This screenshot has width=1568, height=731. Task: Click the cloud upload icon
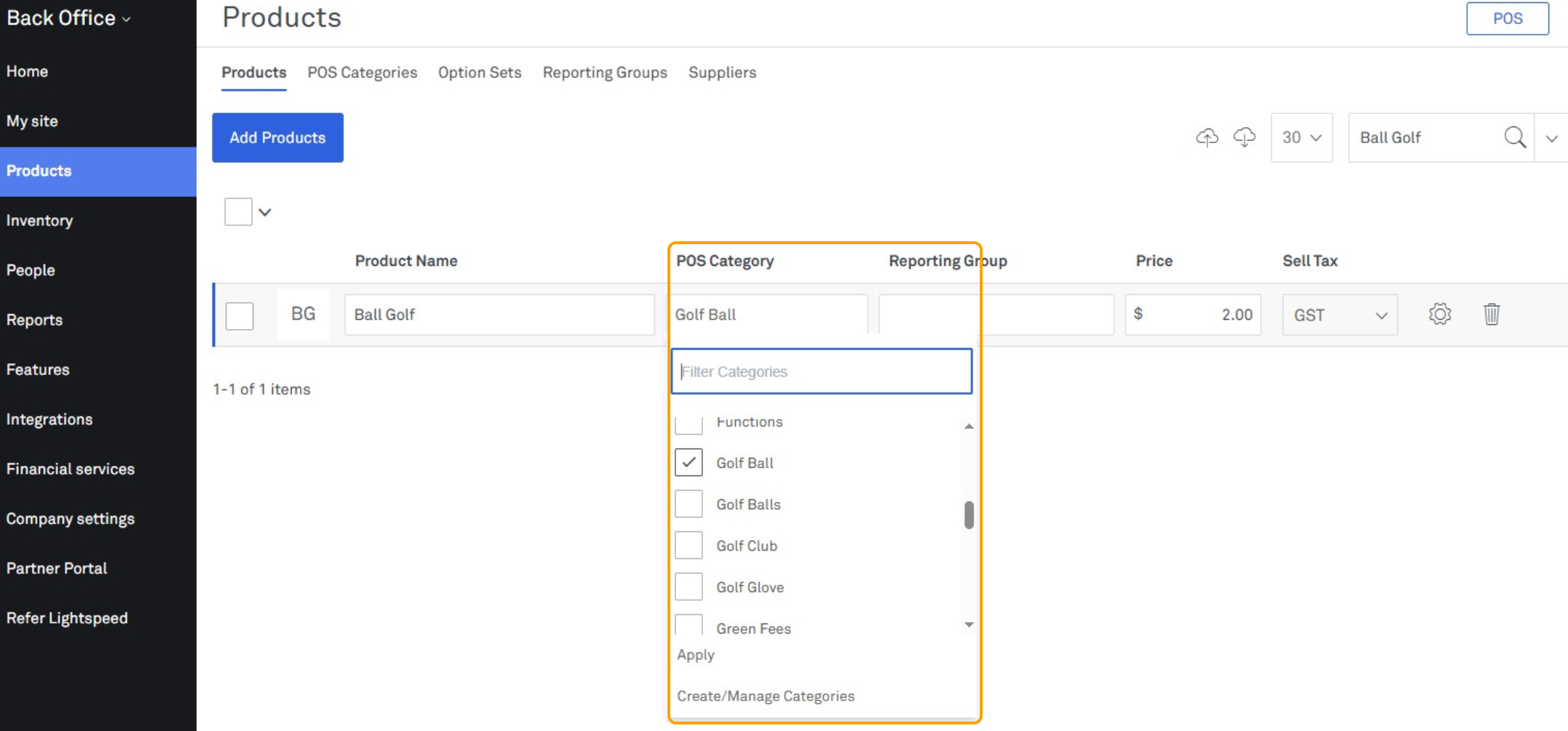pyautogui.click(x=1207, y=137)
